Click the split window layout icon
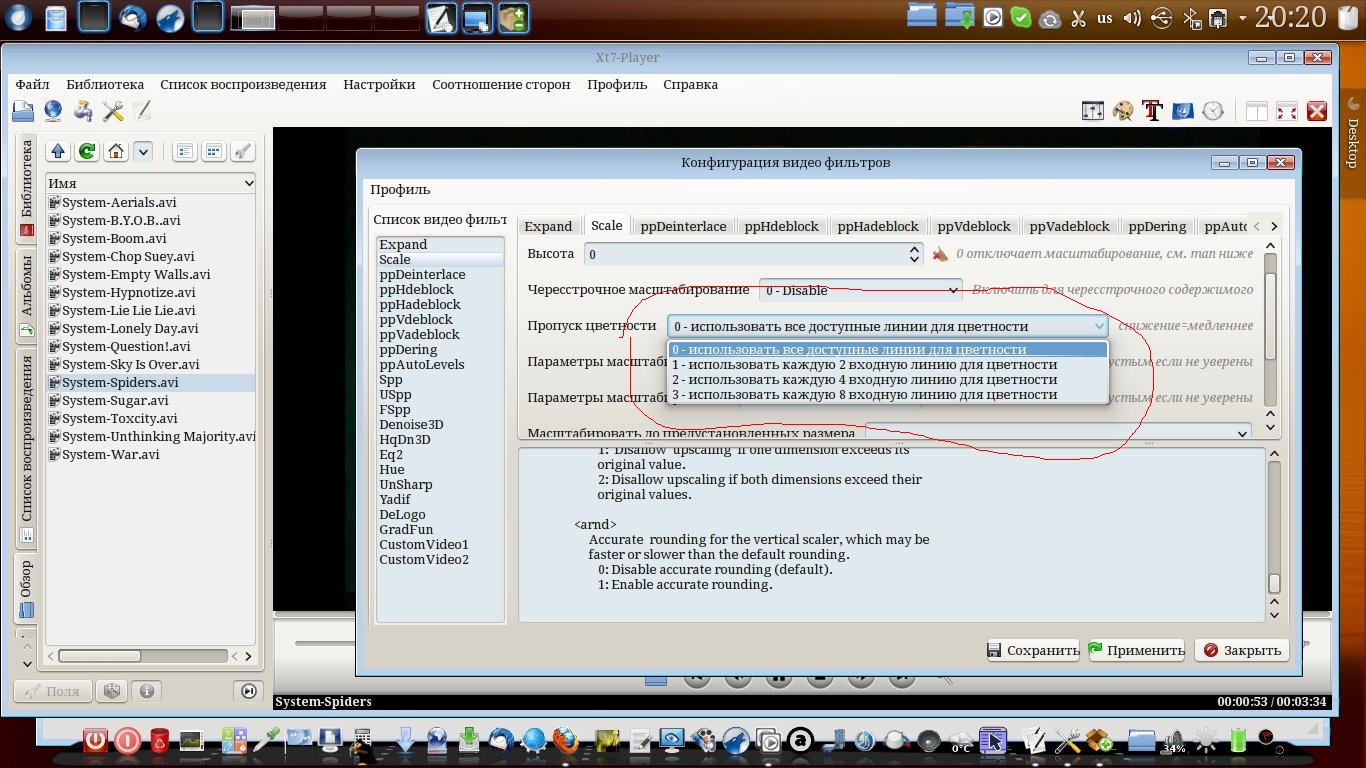The height and width of the screenshot is (768, 1366). point(1257,111)
